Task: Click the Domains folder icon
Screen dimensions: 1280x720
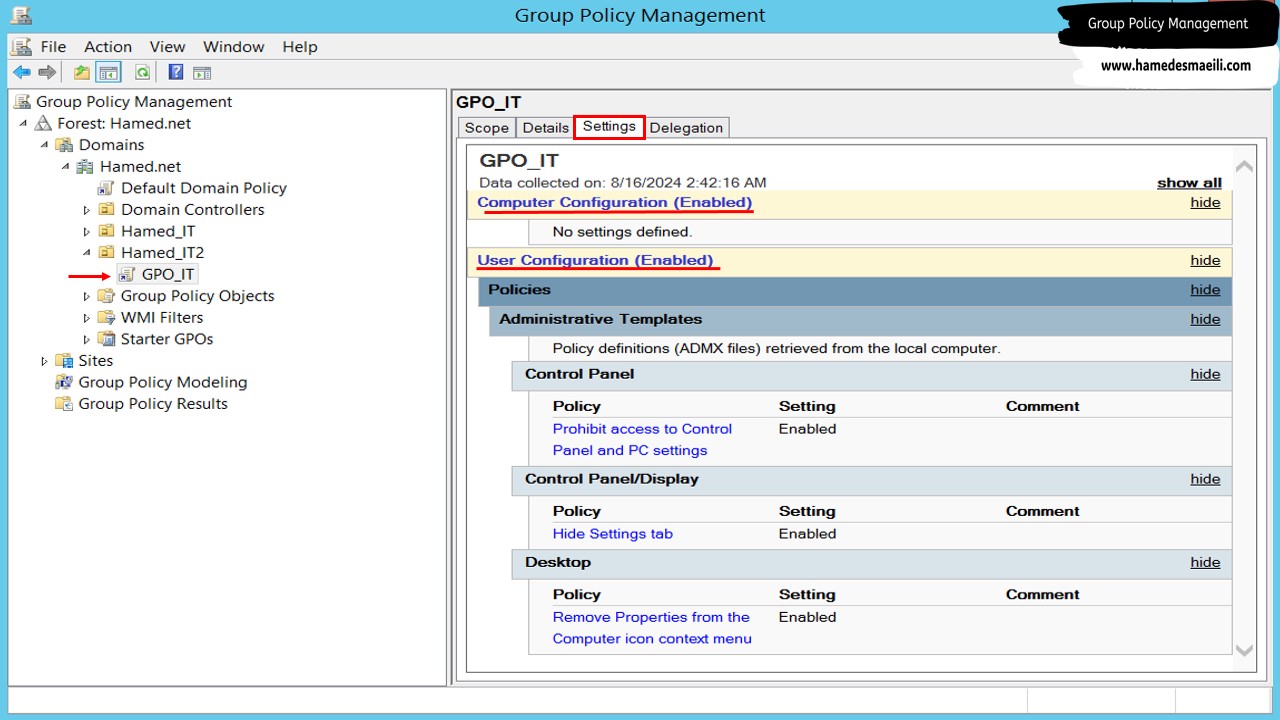Action: (65, 145)
